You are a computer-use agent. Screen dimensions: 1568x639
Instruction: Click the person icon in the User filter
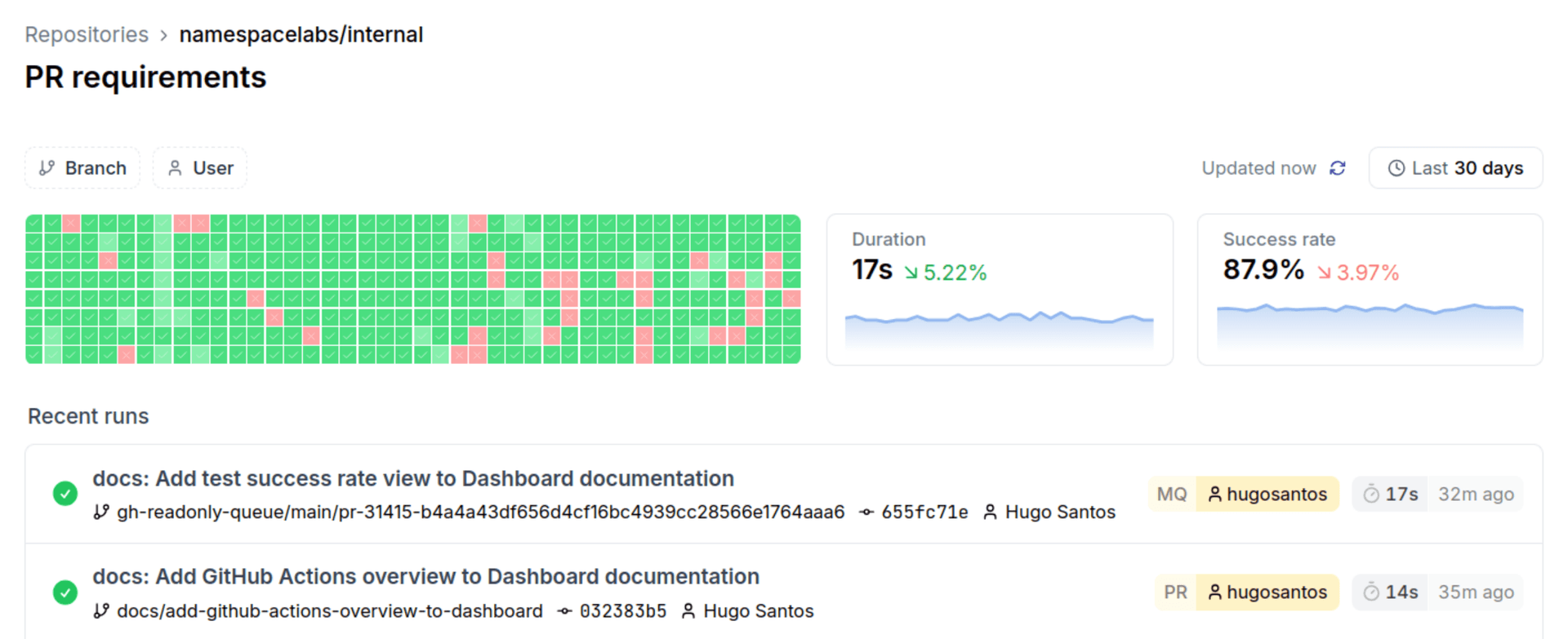(x=175, y=167)
